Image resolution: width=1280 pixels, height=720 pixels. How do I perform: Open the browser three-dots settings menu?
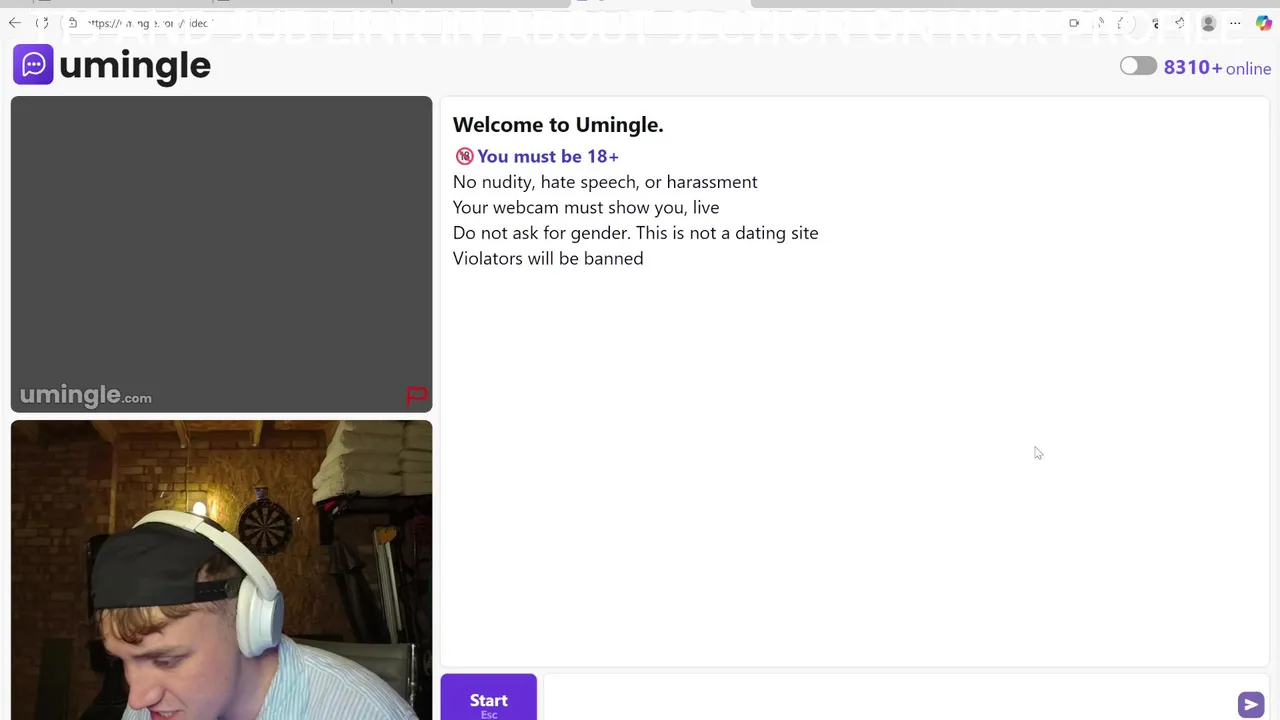pos(1236,23)
